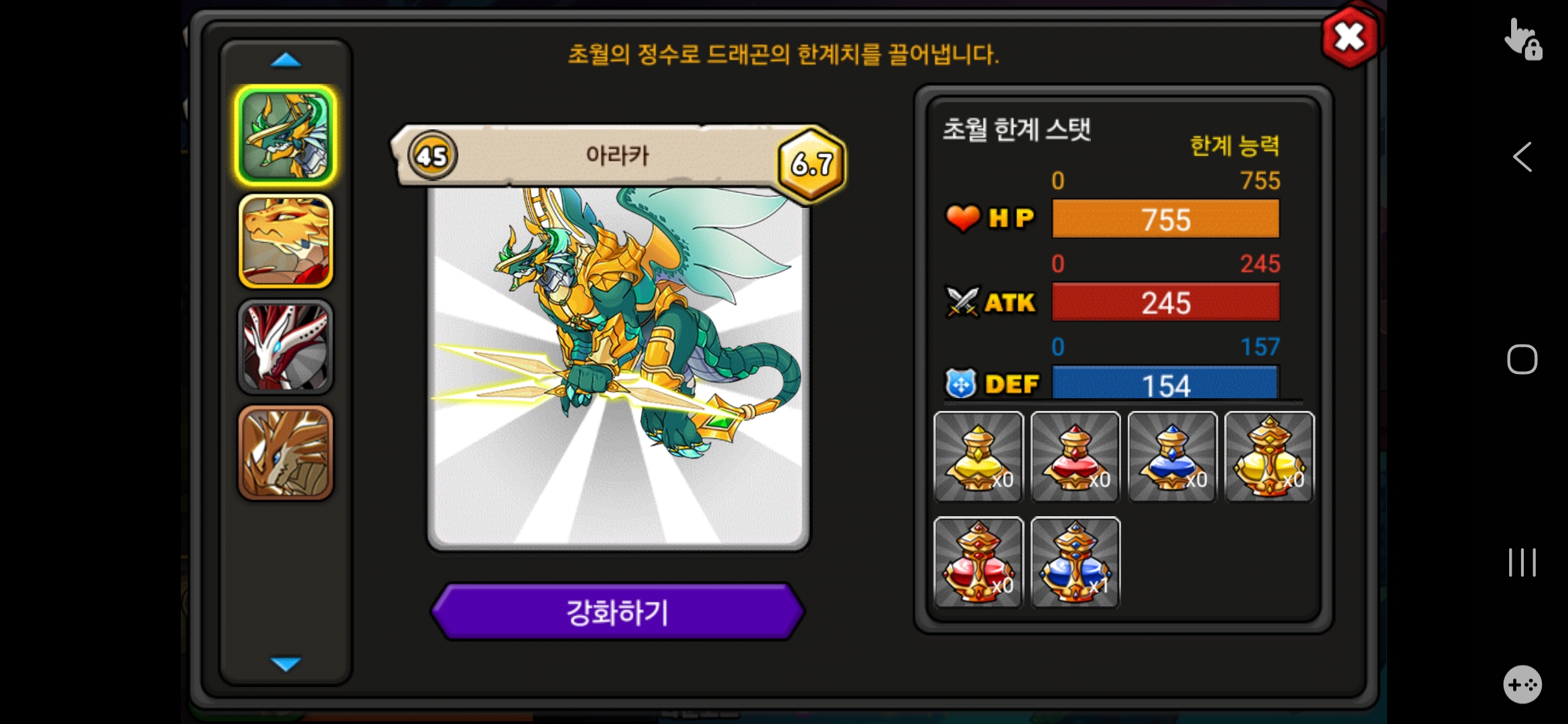Open the game controller overlay icon

(x=1522, y=684)
